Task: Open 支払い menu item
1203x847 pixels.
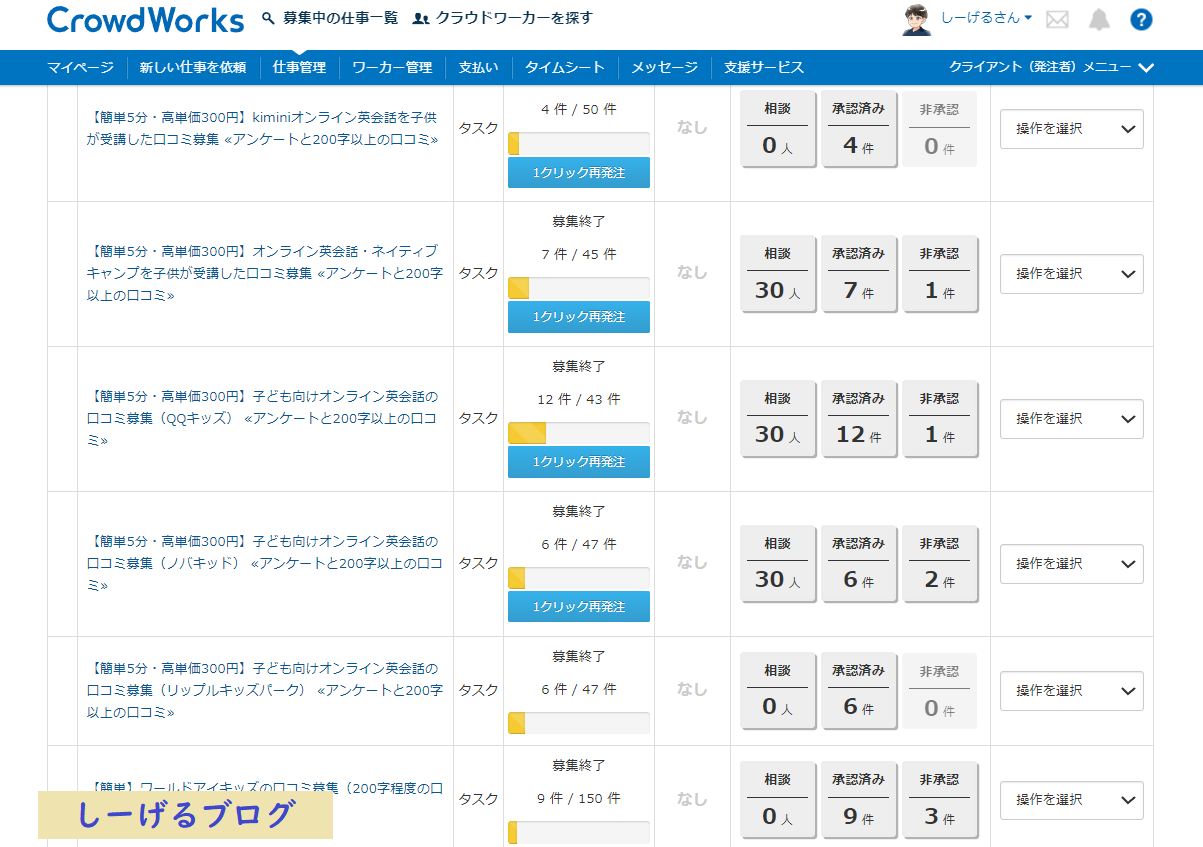Action: [478, 67]
